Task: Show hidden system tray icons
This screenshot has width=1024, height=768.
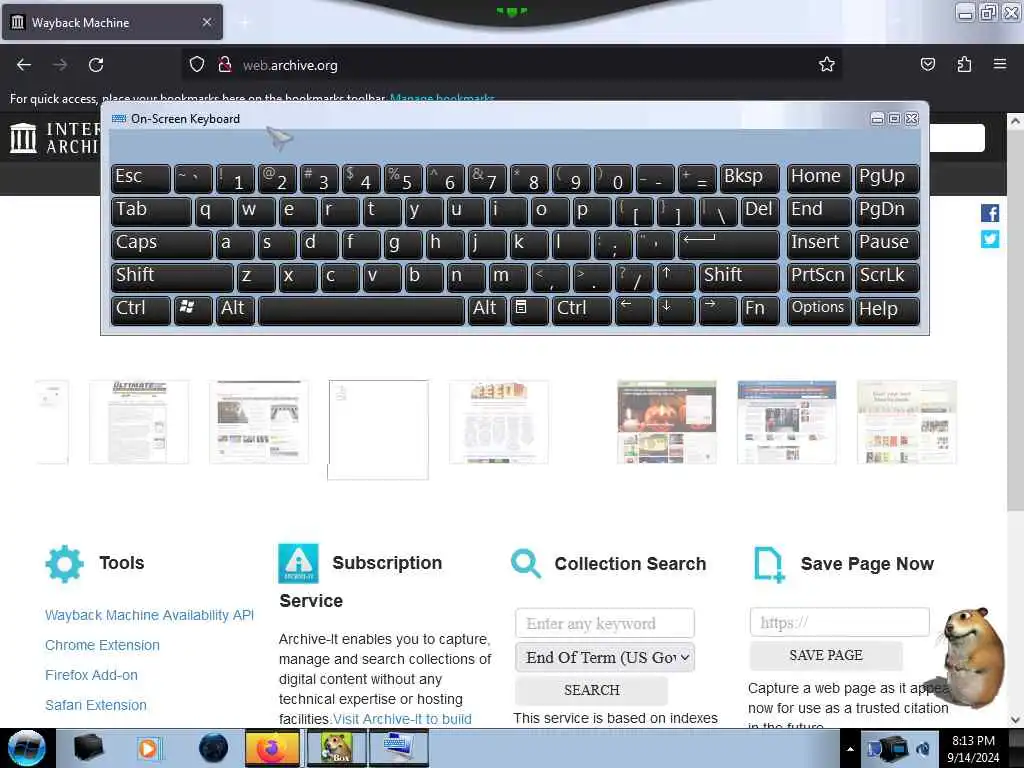Action: pos(850,749)
